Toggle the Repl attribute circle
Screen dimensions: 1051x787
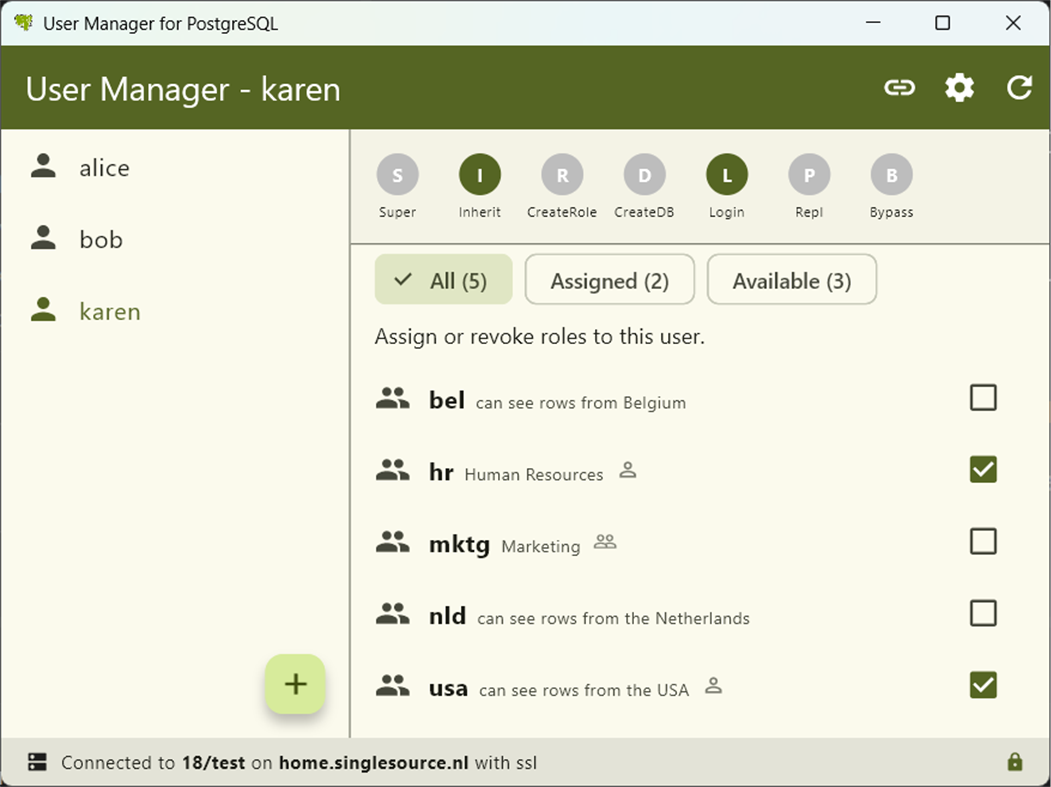[x=809, y=175]
